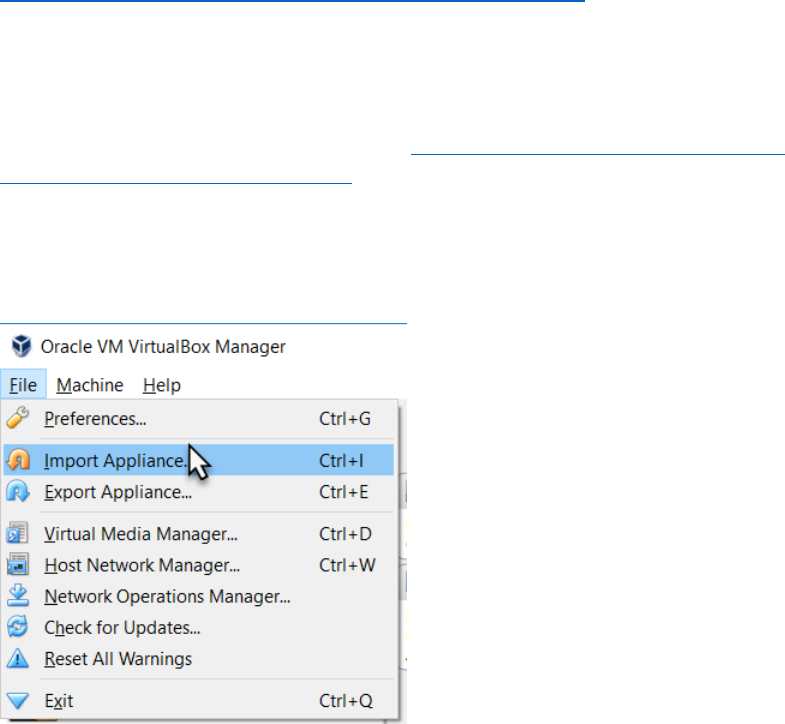
Task: Open the Machine menu
Action: click(x=90, y=385)
